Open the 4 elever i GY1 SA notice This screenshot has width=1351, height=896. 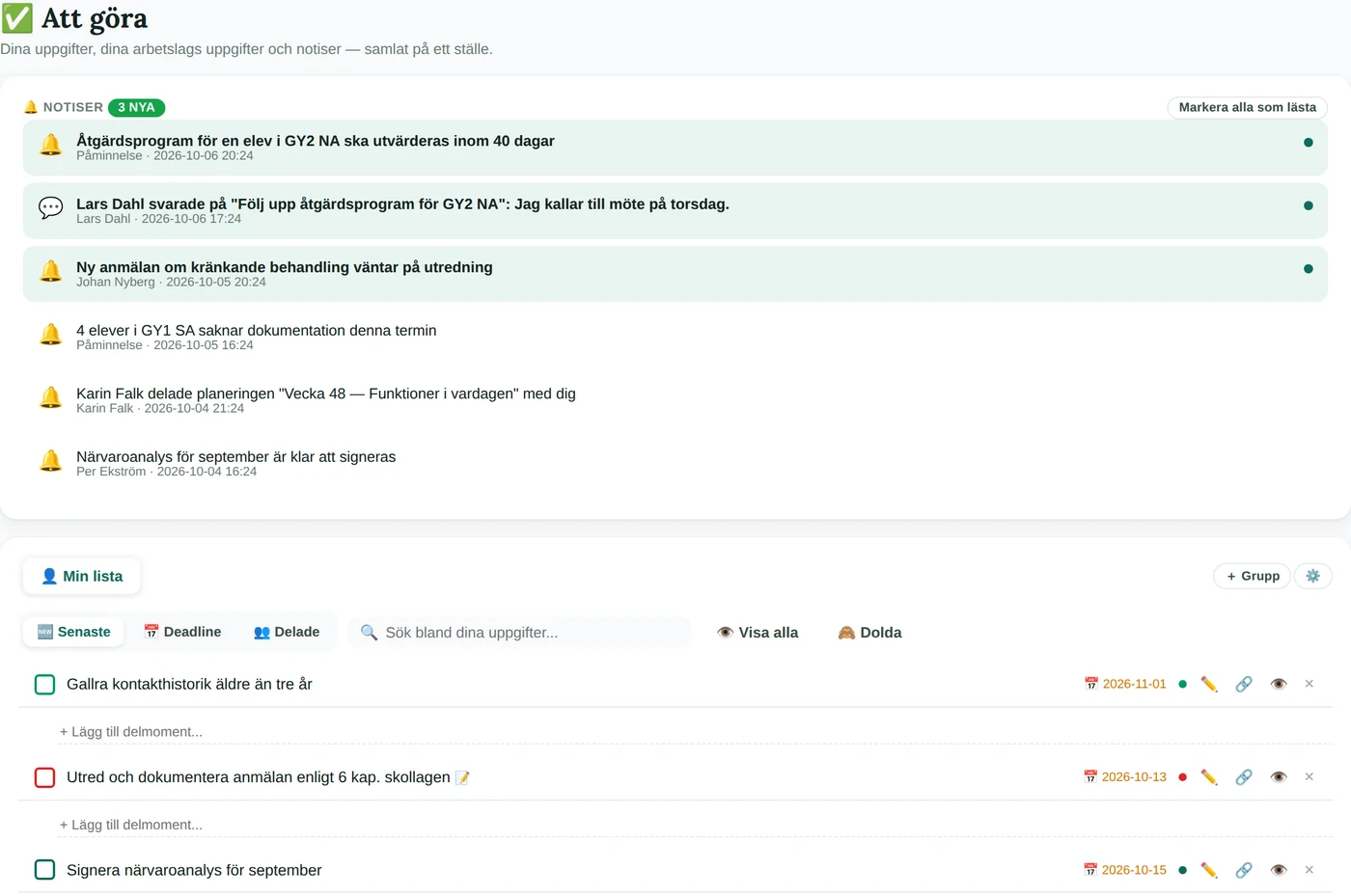click(x=675, y=337)
